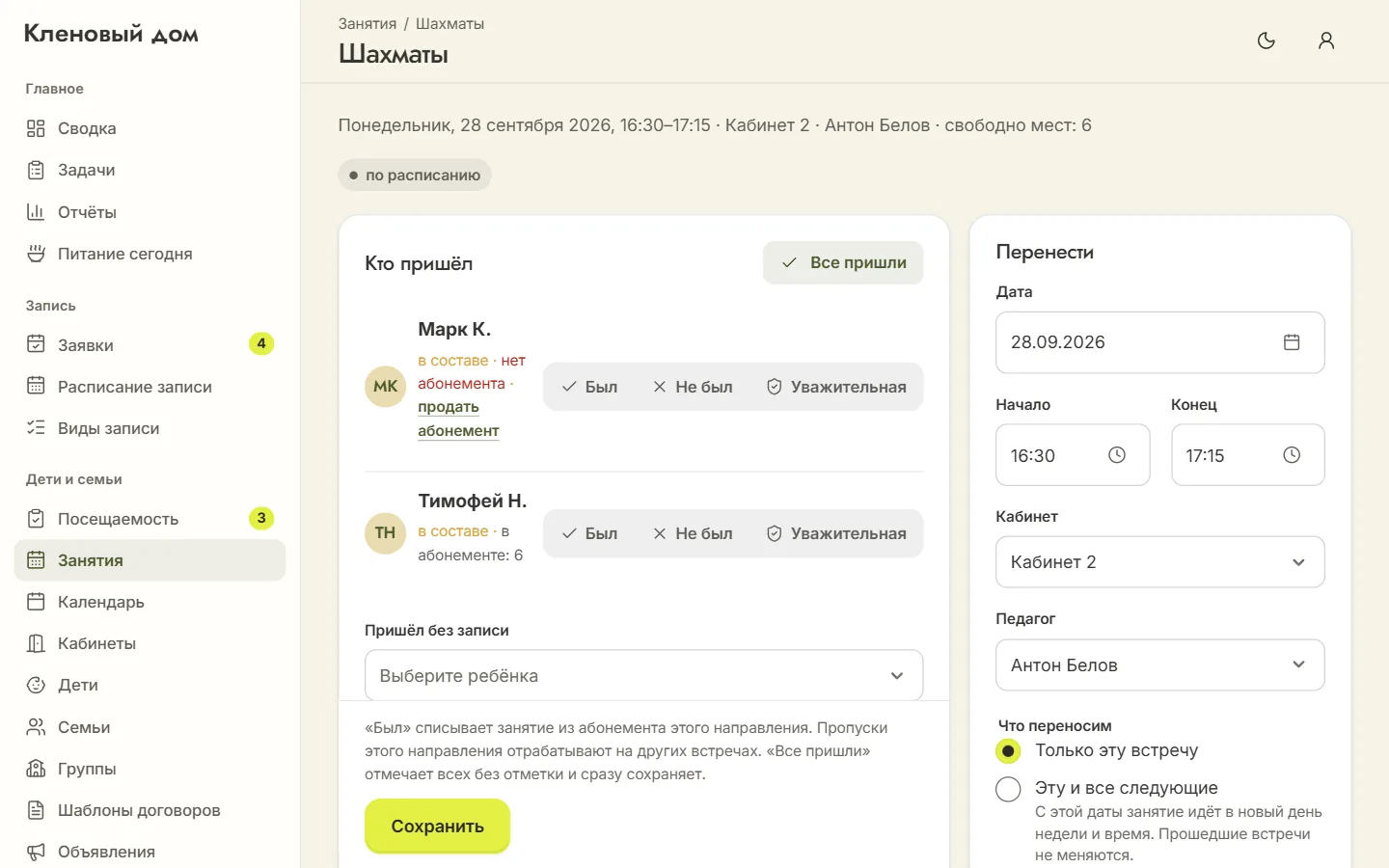Select the Только эту встречу radio option
Image resolution: width=1389 pixels, height=868 pixels.
[1008, 750]
